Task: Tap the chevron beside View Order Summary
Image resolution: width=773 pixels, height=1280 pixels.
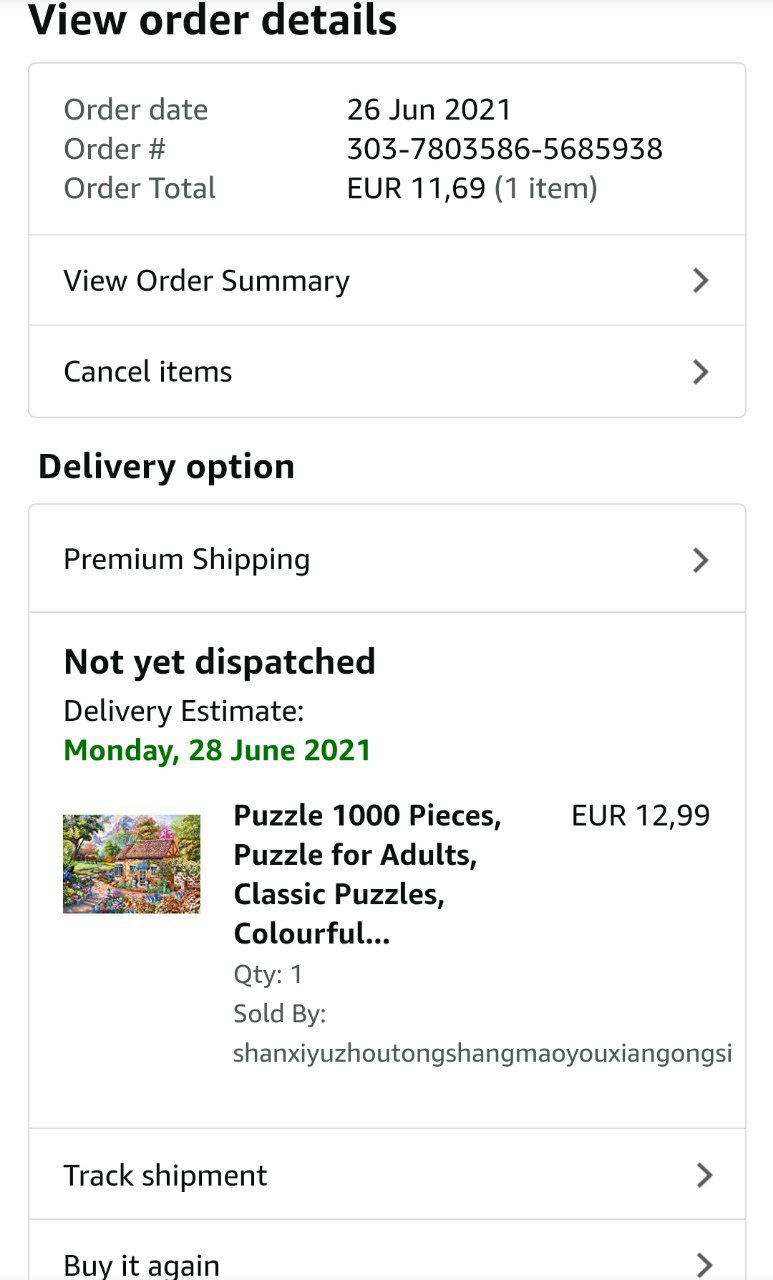Action: point(701,281)
